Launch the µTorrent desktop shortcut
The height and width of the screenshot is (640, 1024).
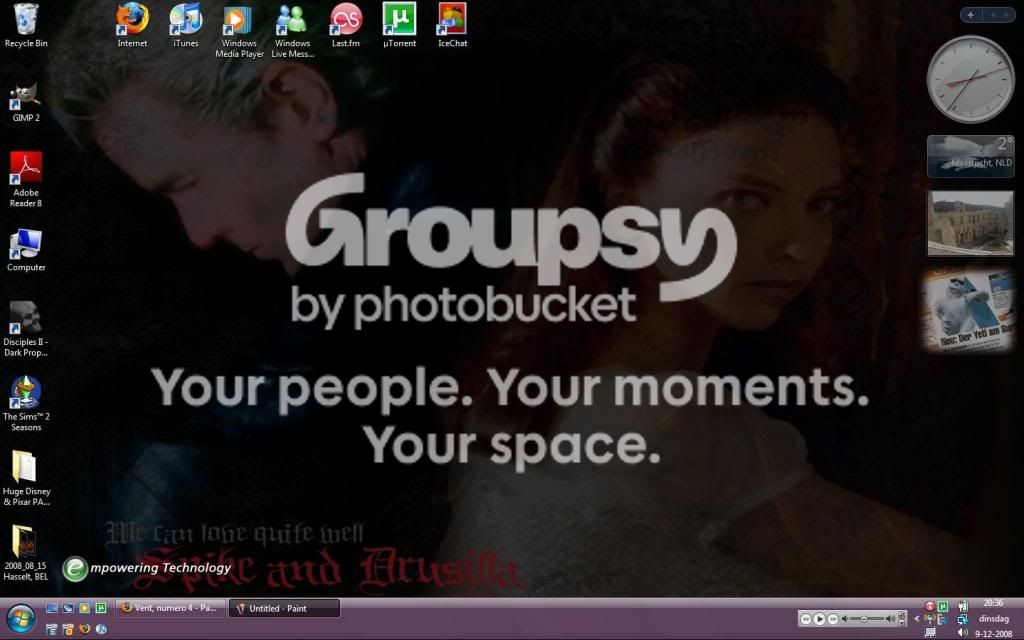(x=399, y=26)
